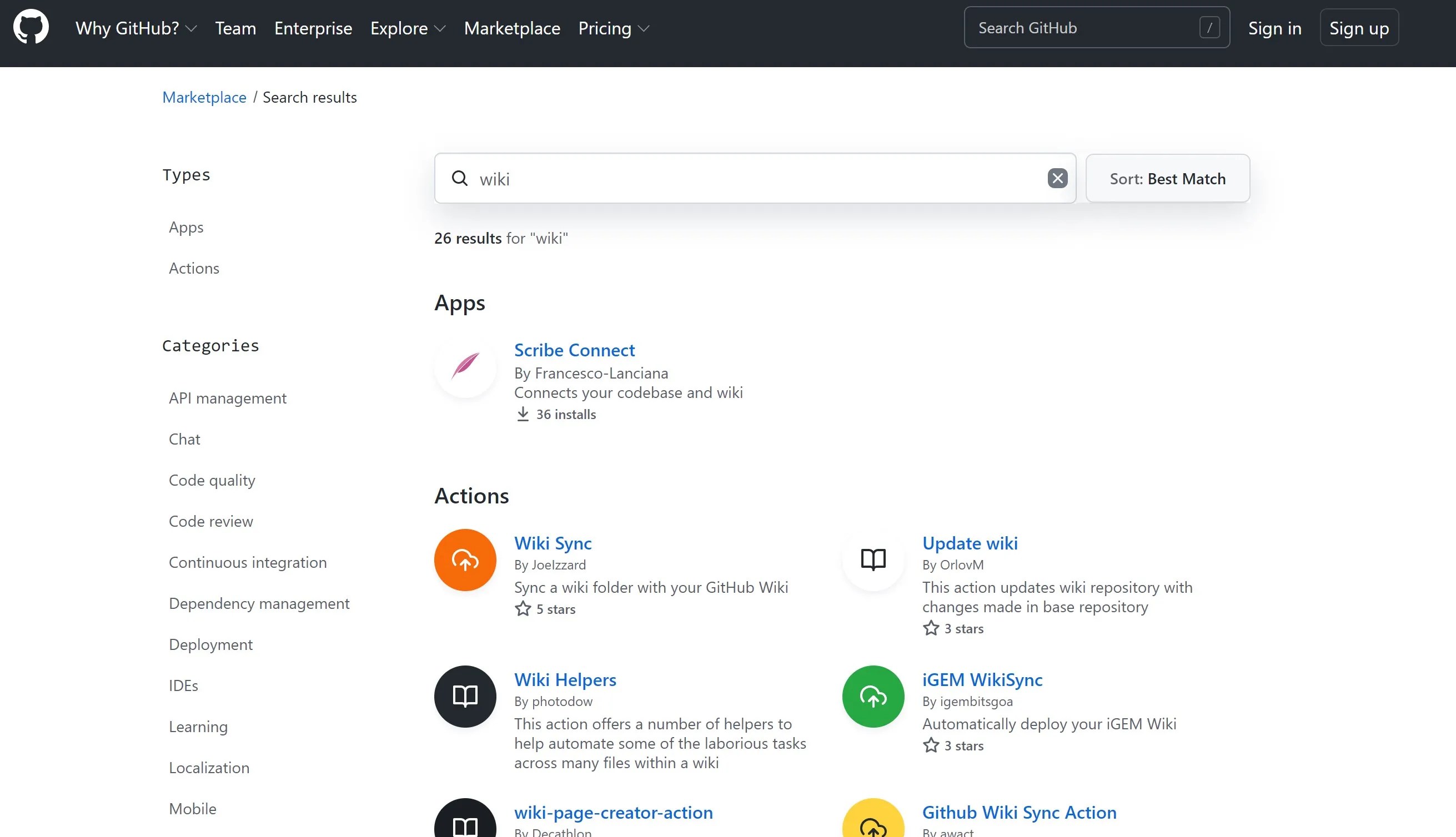1456x837 pixels.
Task: Select the Enterprise navigation item
Action: click(x=312, y=28)
